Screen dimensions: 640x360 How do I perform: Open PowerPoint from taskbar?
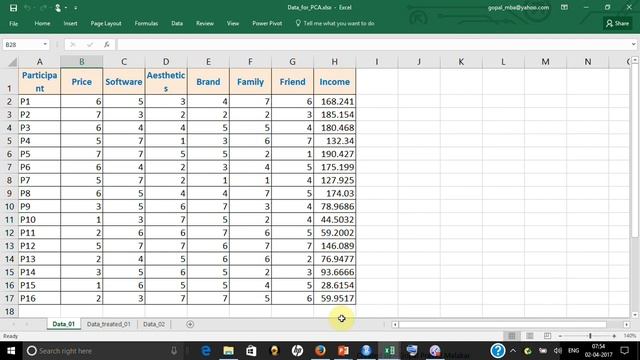click(343, 351)
